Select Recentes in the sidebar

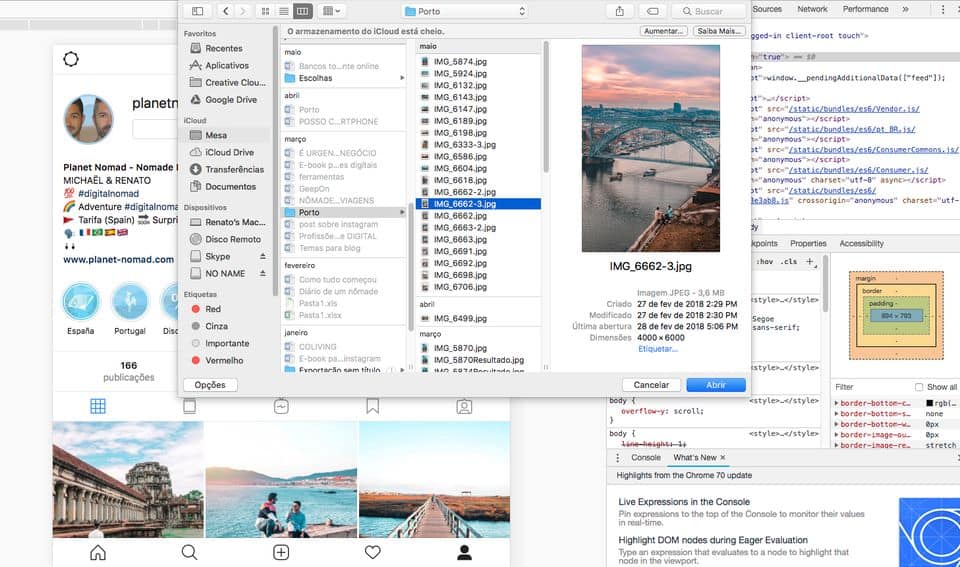(223, 48)
